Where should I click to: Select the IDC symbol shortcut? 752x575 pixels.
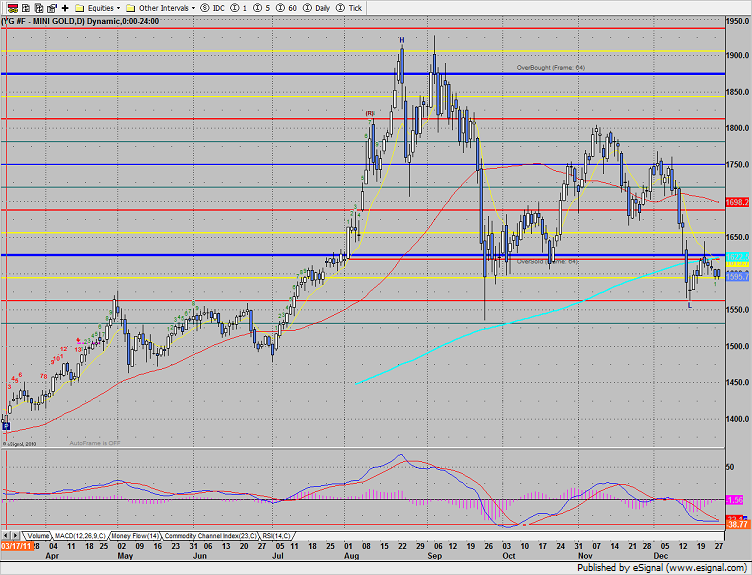click(212, 8)
